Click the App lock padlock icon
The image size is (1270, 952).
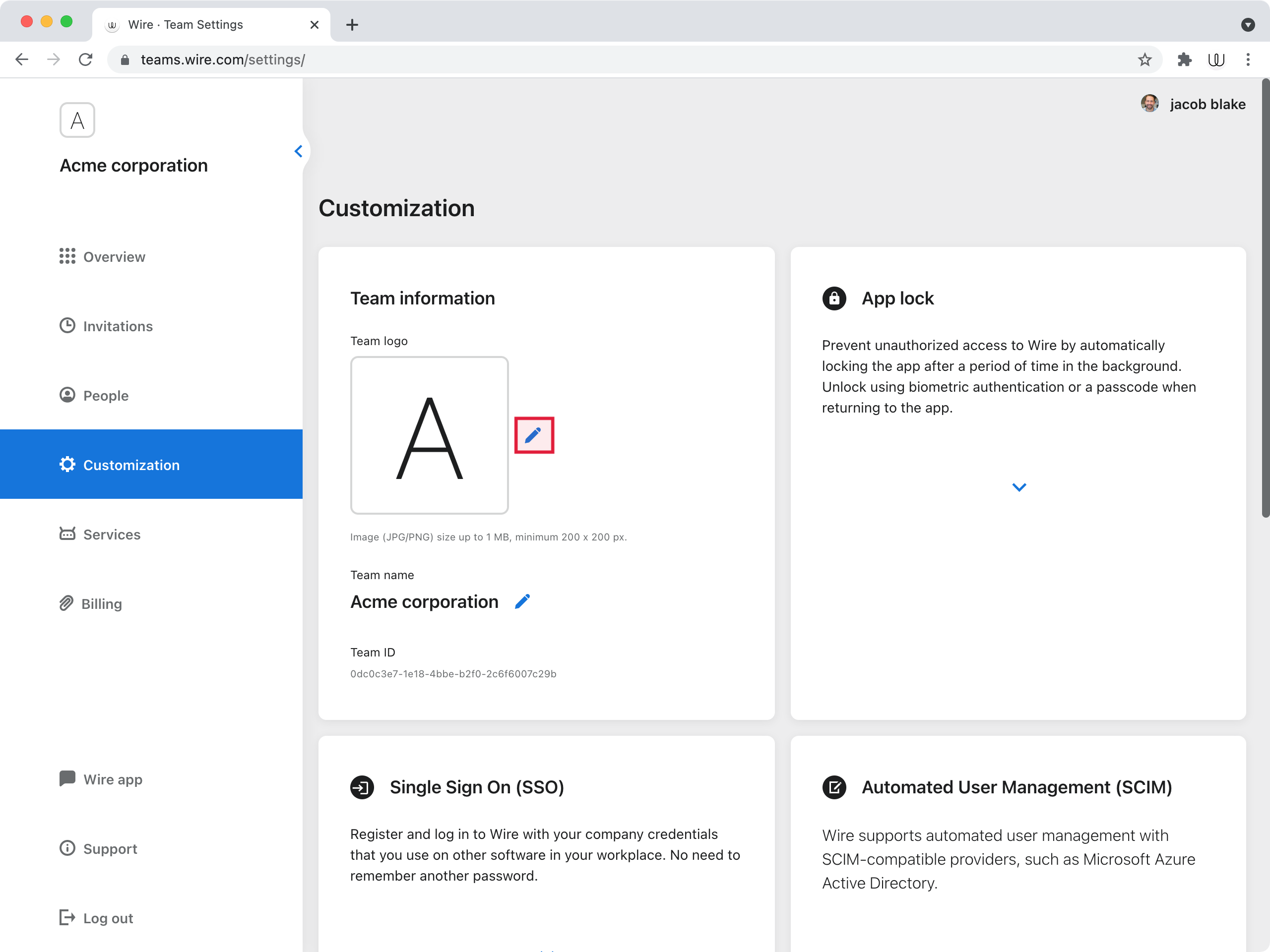click(x=834, y=298)
